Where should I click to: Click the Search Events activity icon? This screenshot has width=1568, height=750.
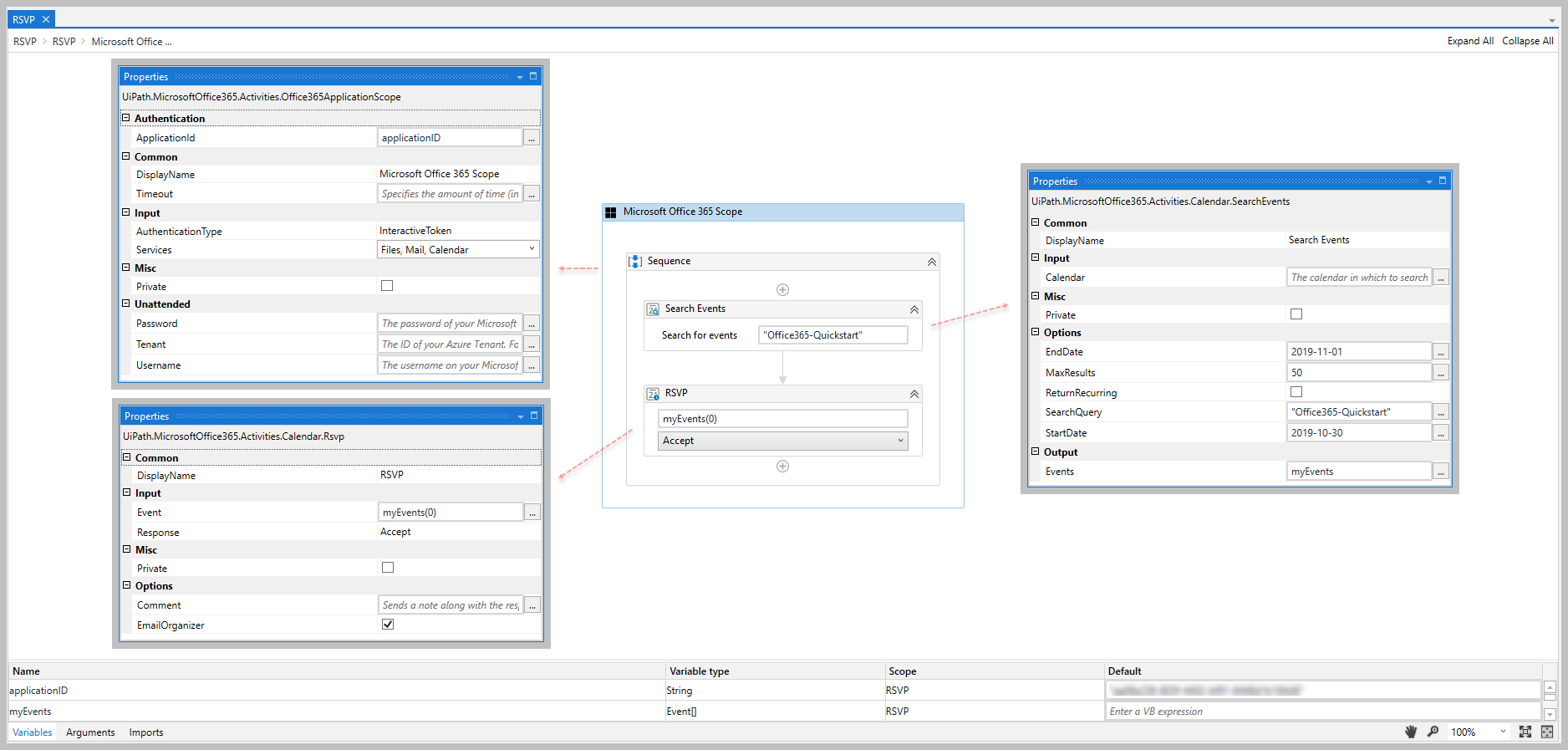pos(653,309)
